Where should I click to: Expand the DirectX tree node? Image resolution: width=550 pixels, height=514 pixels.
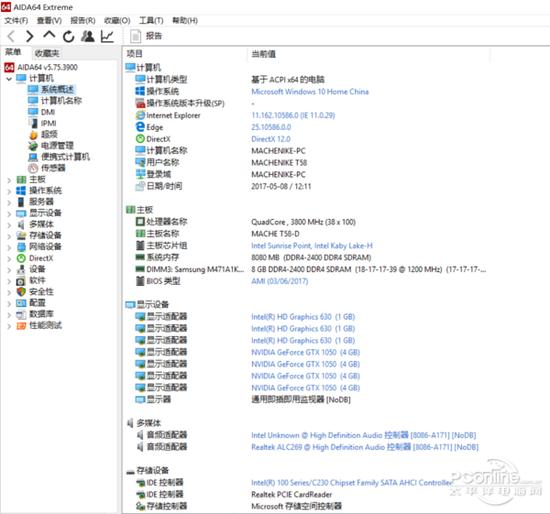coord(9,259)
